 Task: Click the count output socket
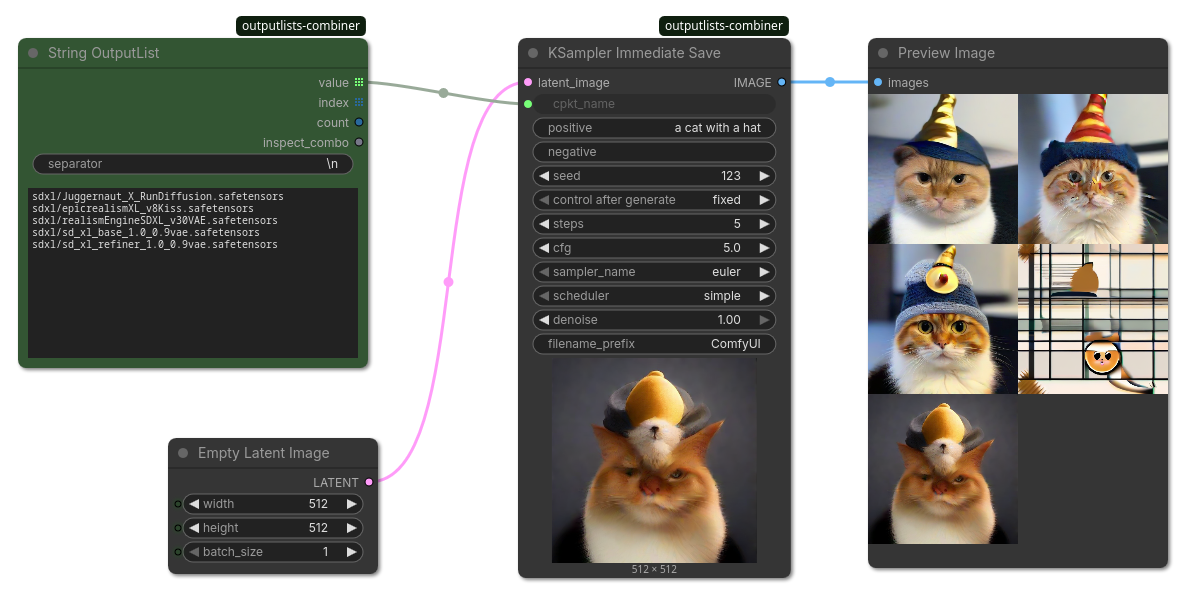coord(359,122)
